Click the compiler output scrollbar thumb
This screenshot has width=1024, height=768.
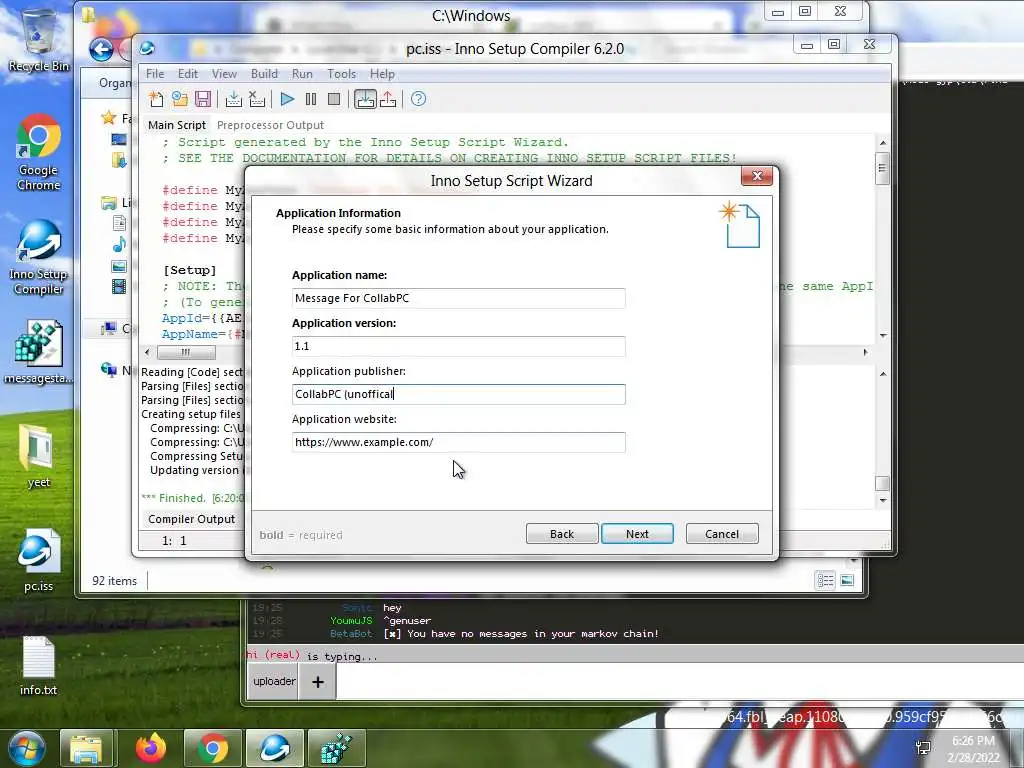pos(882,483)
